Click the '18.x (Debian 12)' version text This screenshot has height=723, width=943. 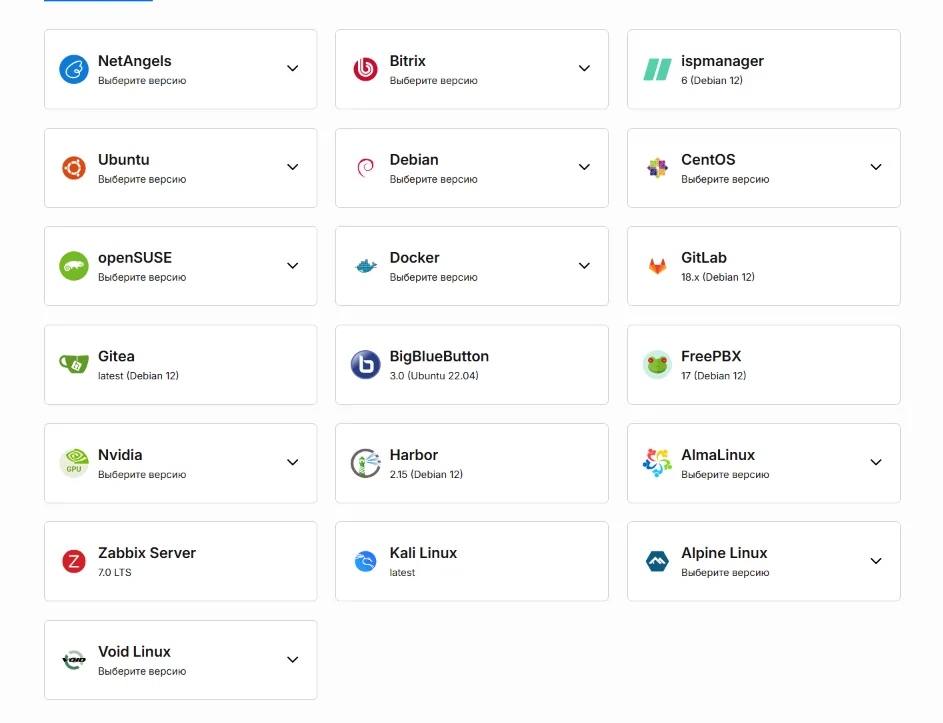[717, 277]
